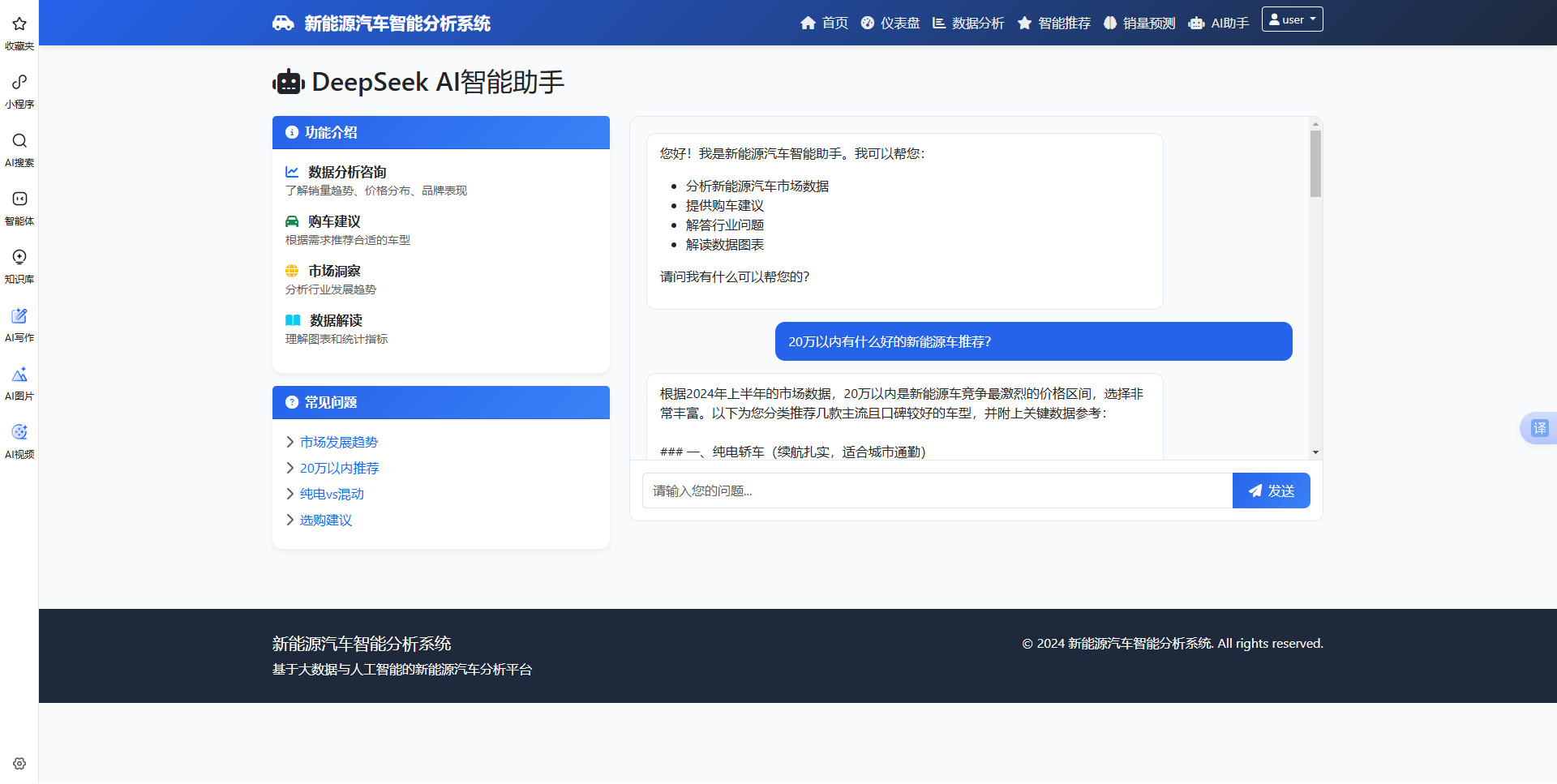Open the AI视频 icon in sidebar
The image size is (1557, 784).
coord(19,432)
